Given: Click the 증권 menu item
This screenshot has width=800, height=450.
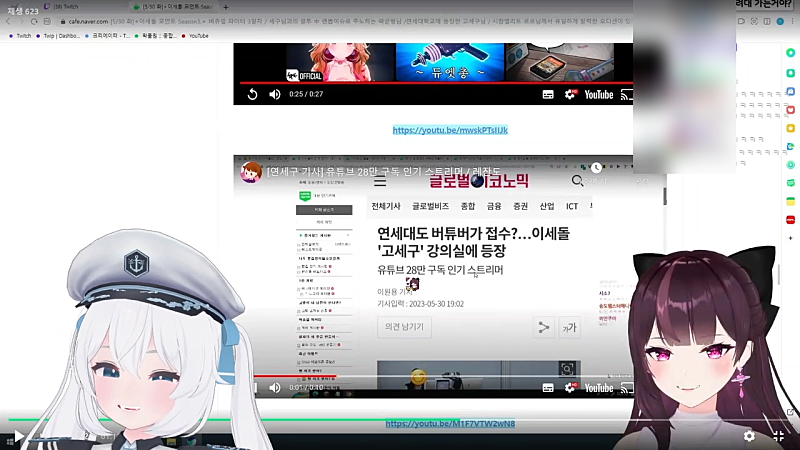Looking at the screenshot, I should [x=520, y=206].
